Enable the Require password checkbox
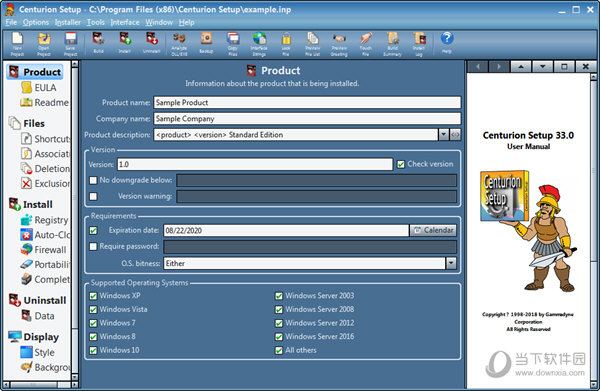The height and width of the screenshot is (391, 600). pos(93,246)
